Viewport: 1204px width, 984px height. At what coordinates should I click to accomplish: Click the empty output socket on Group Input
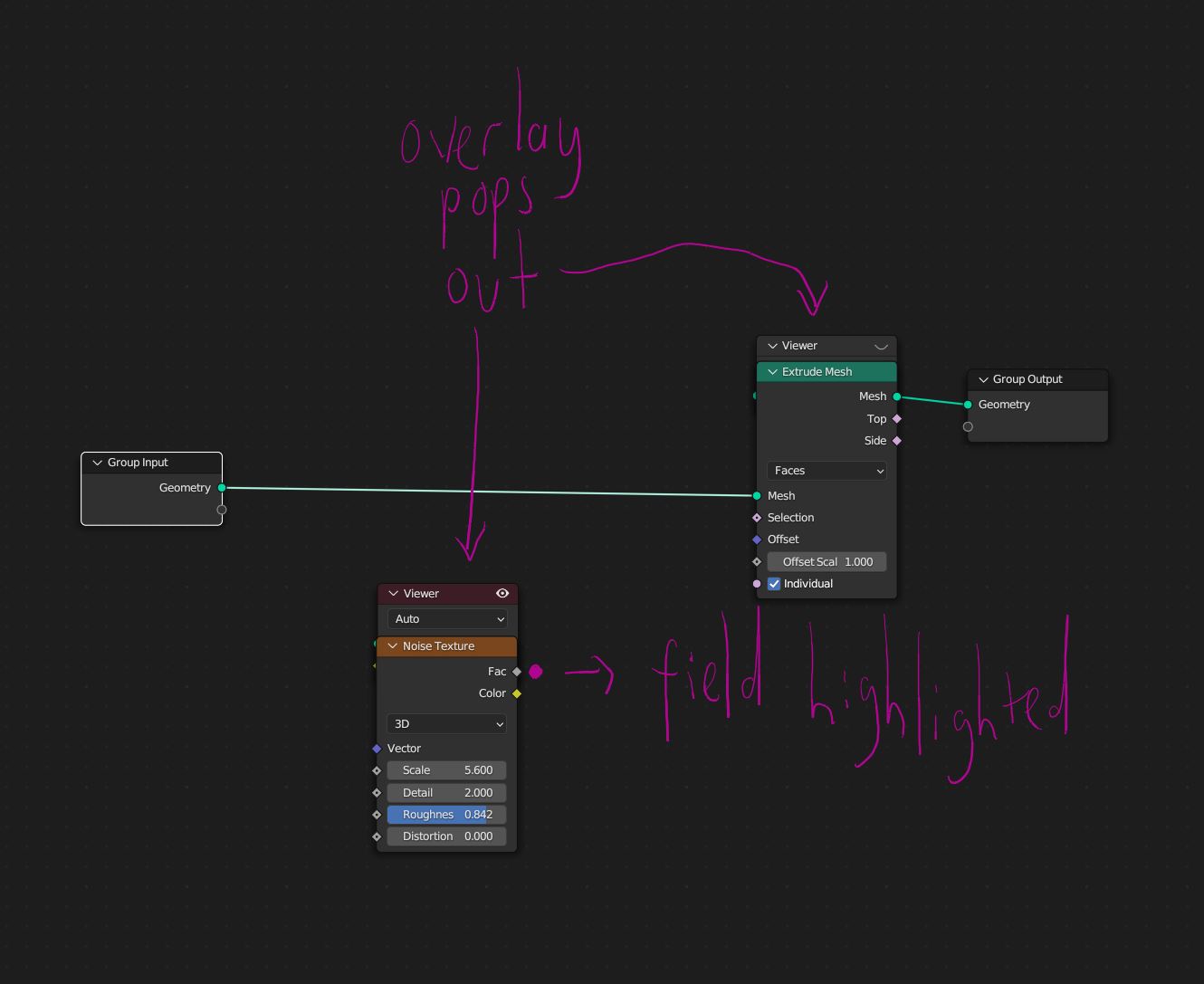222,510
